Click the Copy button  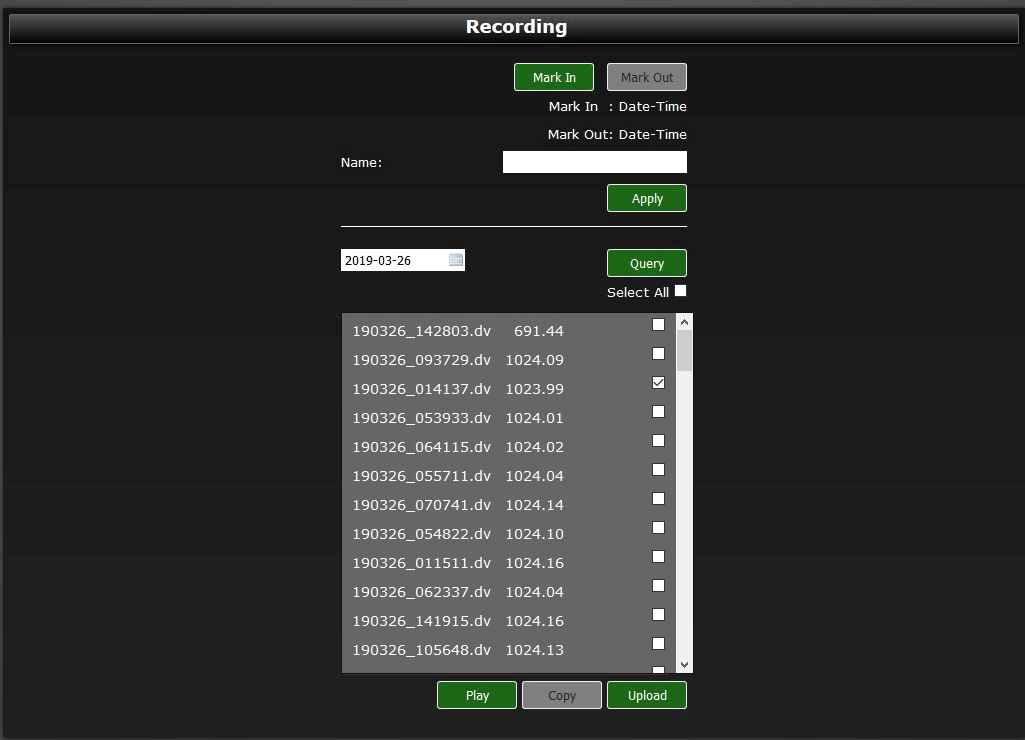pos(562,695)
